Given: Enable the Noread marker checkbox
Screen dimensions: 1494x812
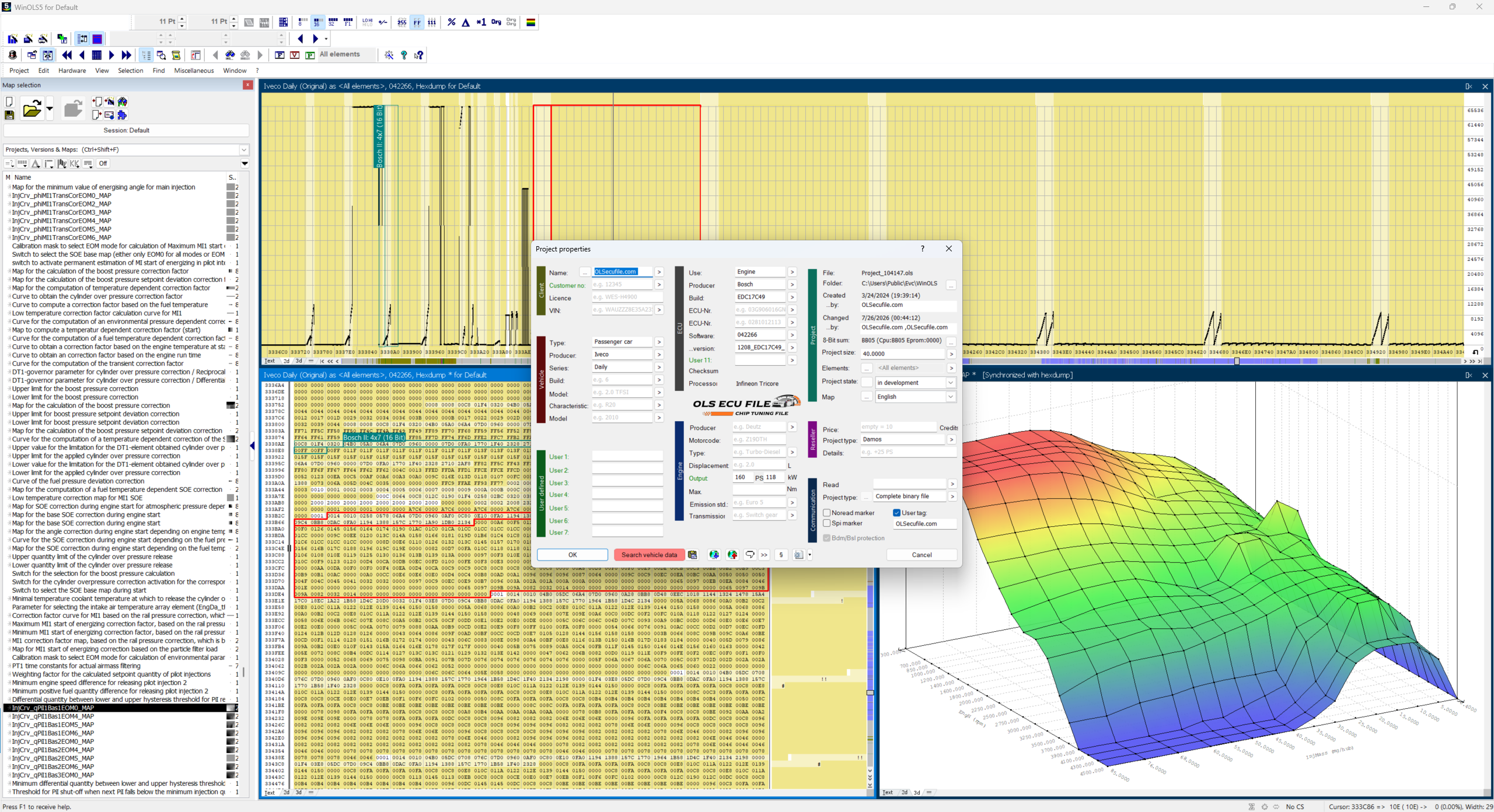Looking at the screenshot, I should 827,513.
